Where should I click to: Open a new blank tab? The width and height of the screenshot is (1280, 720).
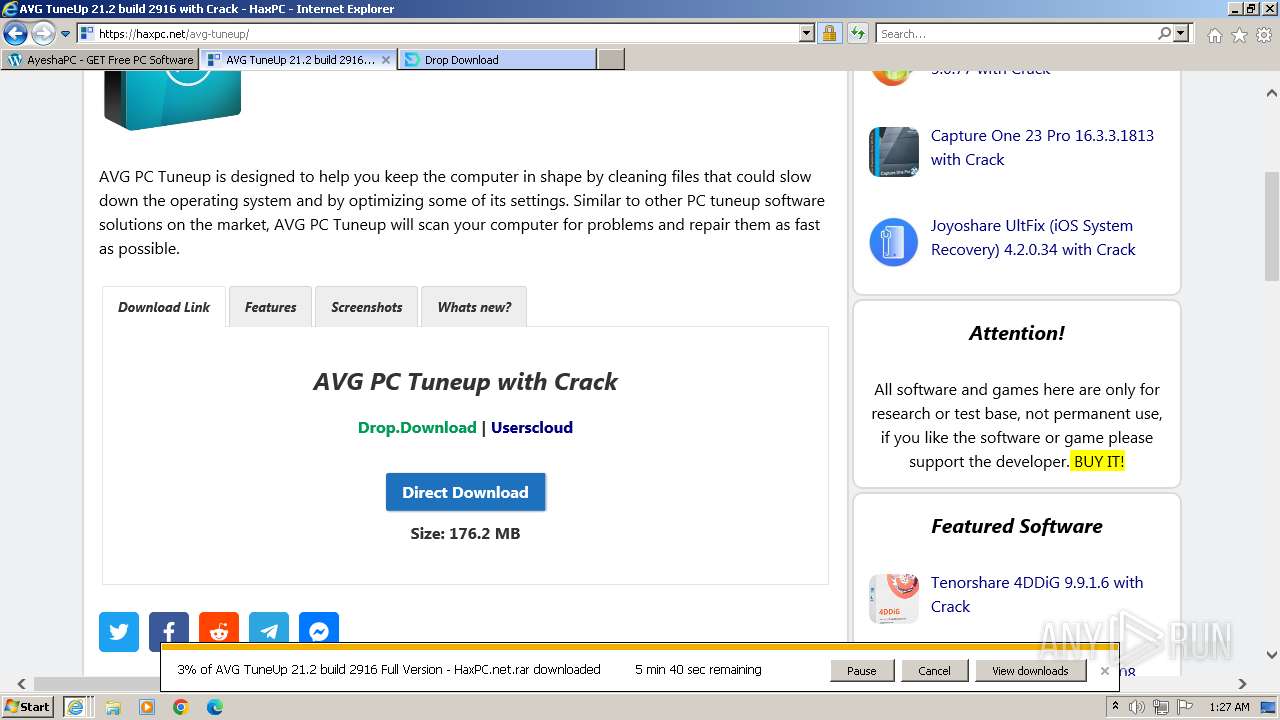pyautogui.click(x=610, y=60)
